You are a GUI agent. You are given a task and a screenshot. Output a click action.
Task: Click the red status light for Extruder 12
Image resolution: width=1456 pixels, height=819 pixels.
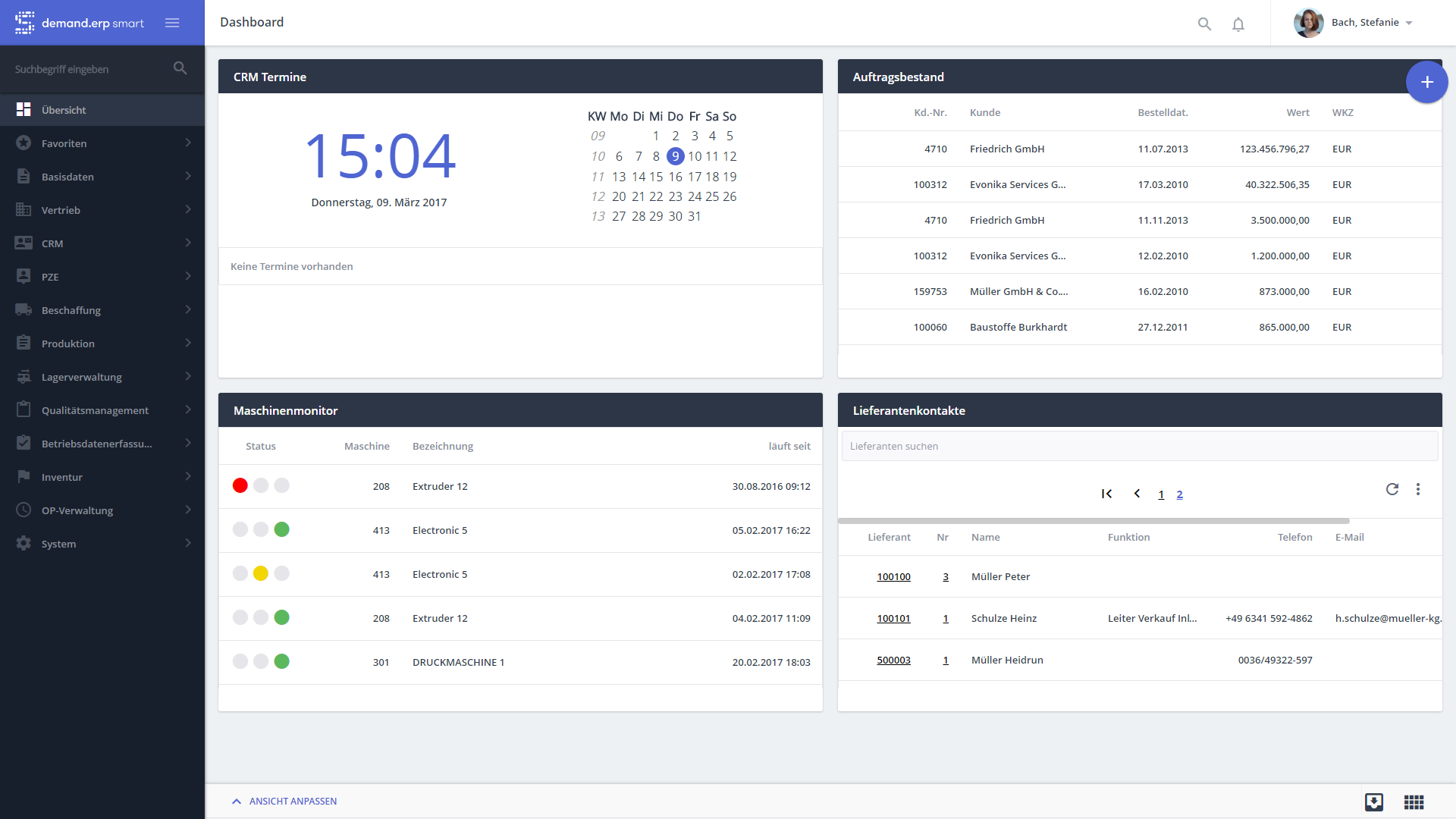pos(240,485)
